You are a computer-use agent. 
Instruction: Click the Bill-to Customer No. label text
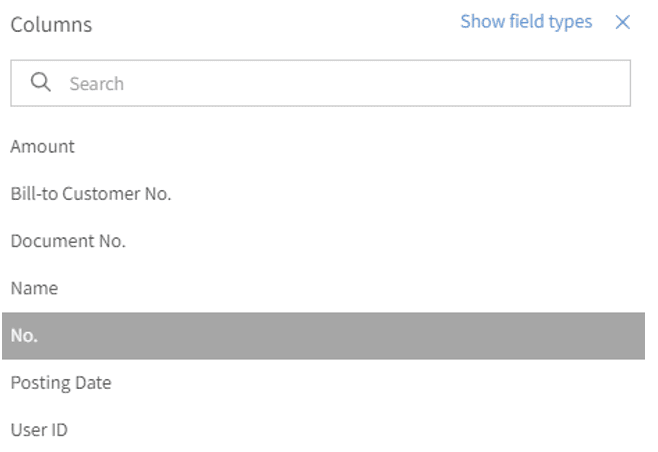(91, 194)
